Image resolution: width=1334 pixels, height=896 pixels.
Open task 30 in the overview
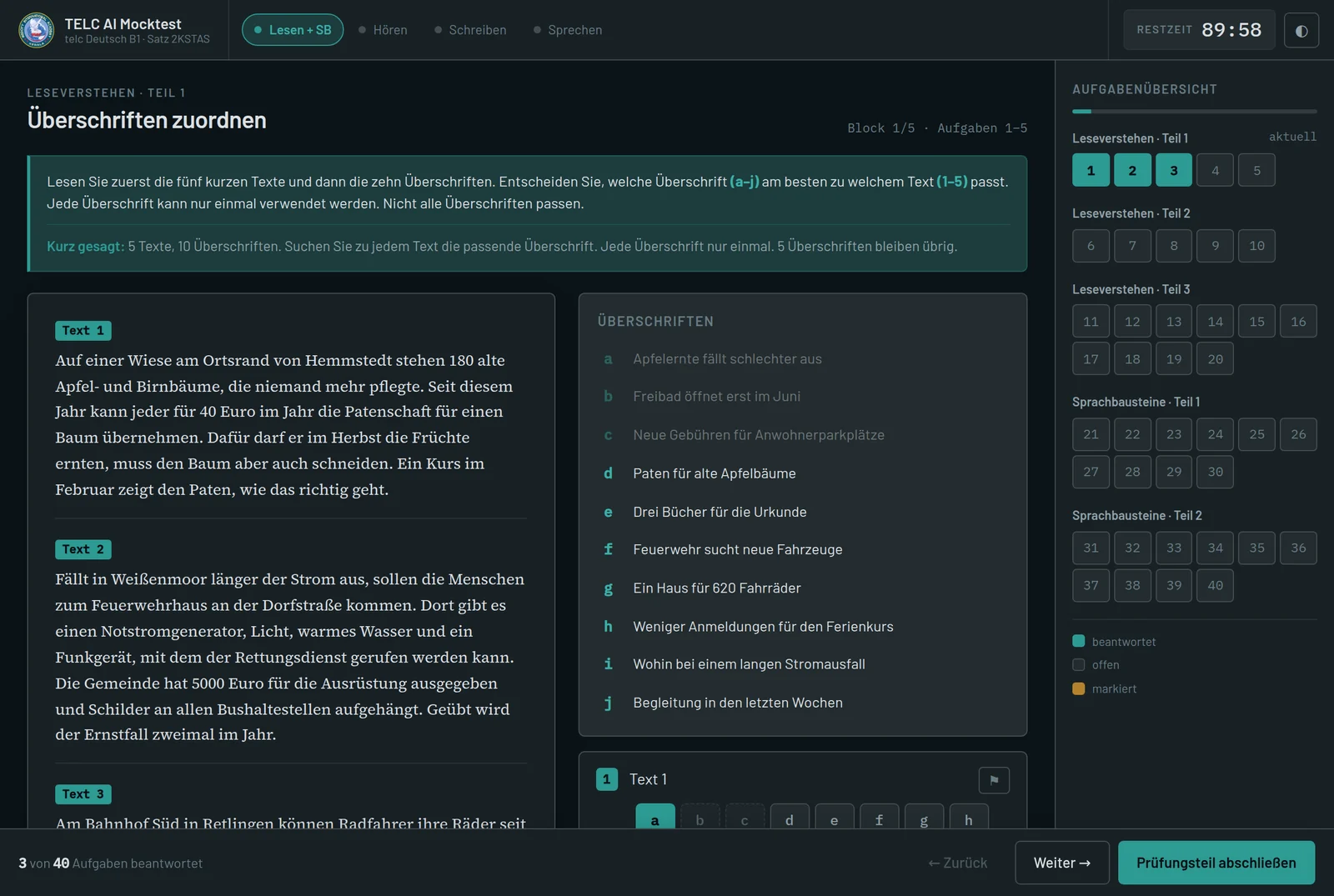1216,472
